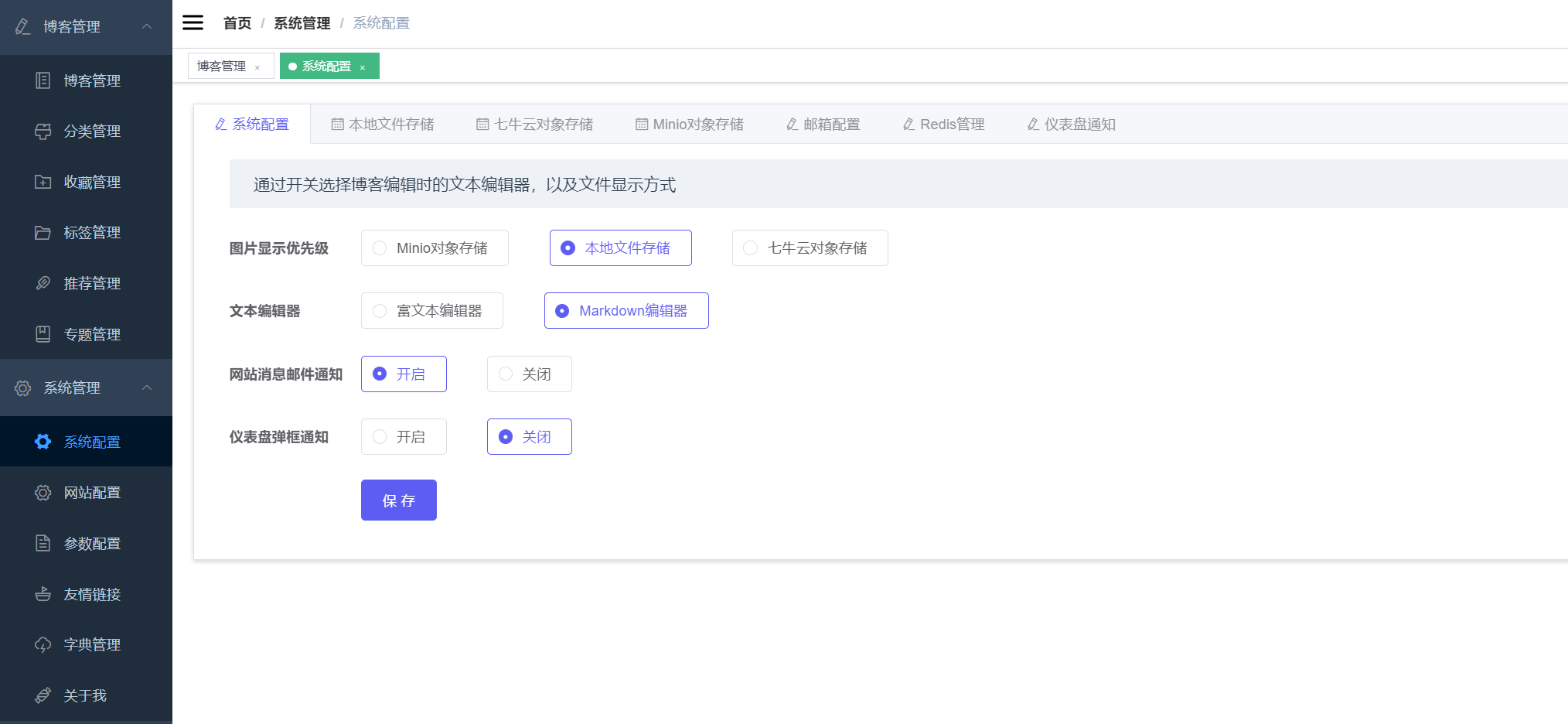1568x724 pixels.
Task: Click the edit icon on 邮箱配置 tab
Action: pyautogui.click(x=793, y=125)
